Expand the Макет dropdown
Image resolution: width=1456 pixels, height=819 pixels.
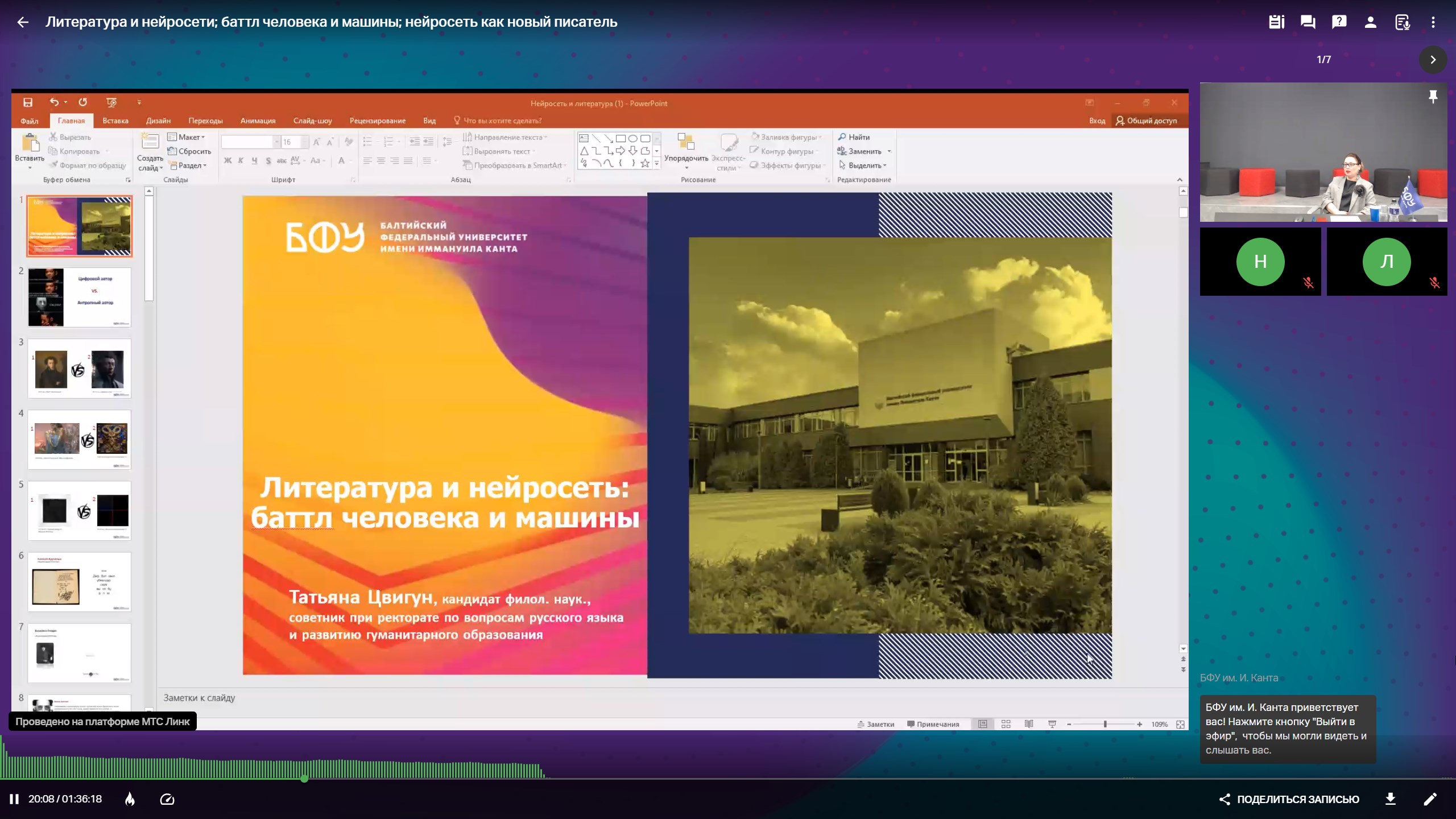coord(187,137)
